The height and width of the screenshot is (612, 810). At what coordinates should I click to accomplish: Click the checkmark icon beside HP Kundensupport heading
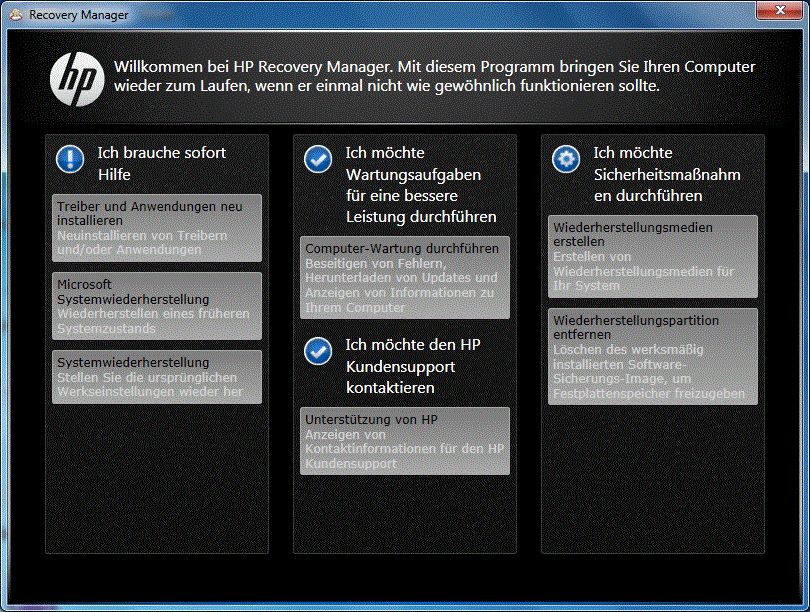pyautogui.click(x=318, y=351)
